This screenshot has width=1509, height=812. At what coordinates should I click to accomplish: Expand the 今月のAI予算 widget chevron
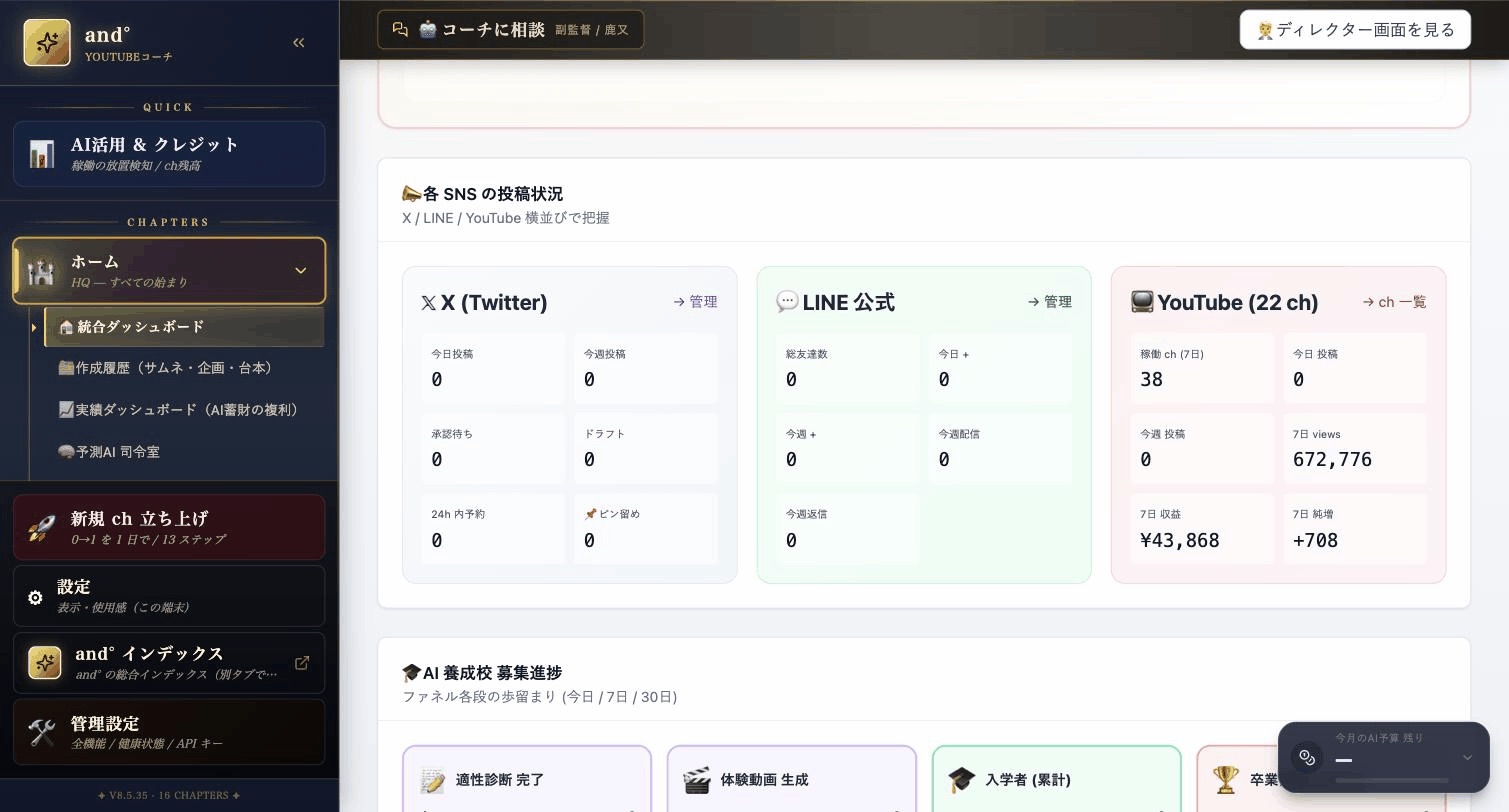[1467, 758]
